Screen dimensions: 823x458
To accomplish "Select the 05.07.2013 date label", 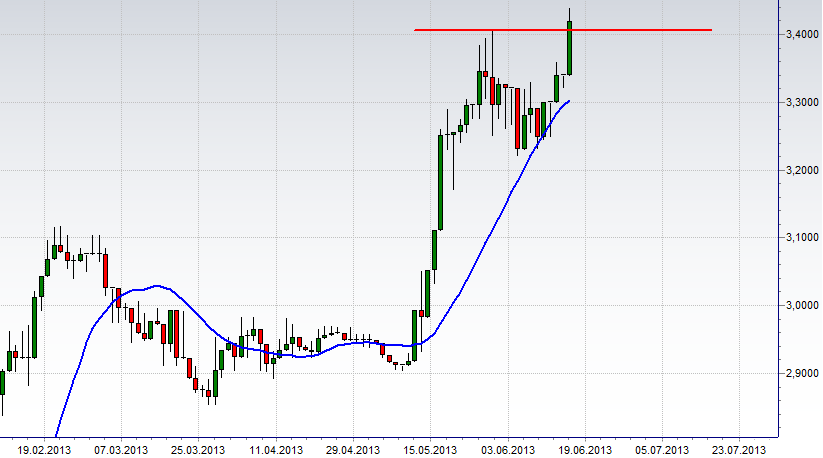I will 662,450.
